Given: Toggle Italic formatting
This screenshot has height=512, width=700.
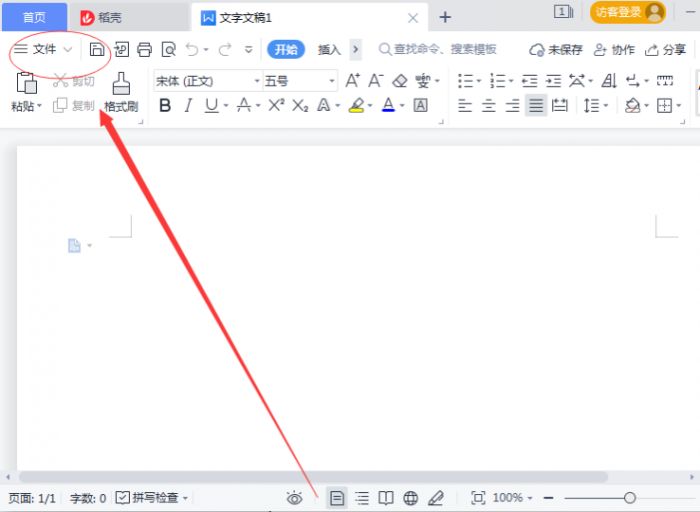Looking at the screenshot, I should 188,105.
